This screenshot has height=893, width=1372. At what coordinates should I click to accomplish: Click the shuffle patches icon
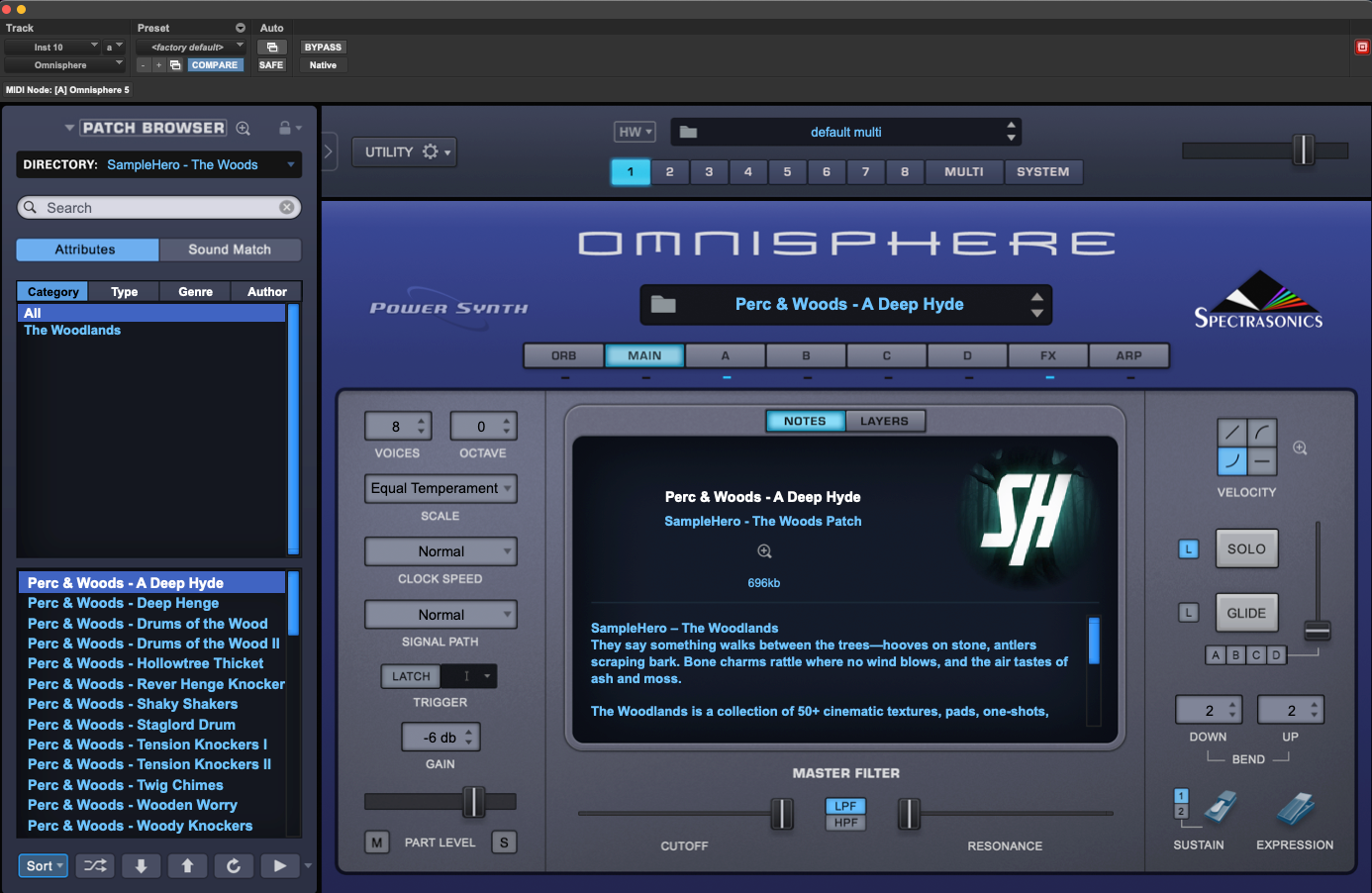tap(95, 865)
